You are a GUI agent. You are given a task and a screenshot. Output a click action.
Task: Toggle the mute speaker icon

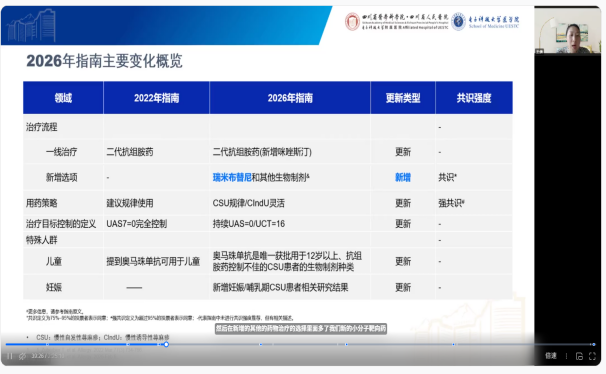(x=22, y=356)
